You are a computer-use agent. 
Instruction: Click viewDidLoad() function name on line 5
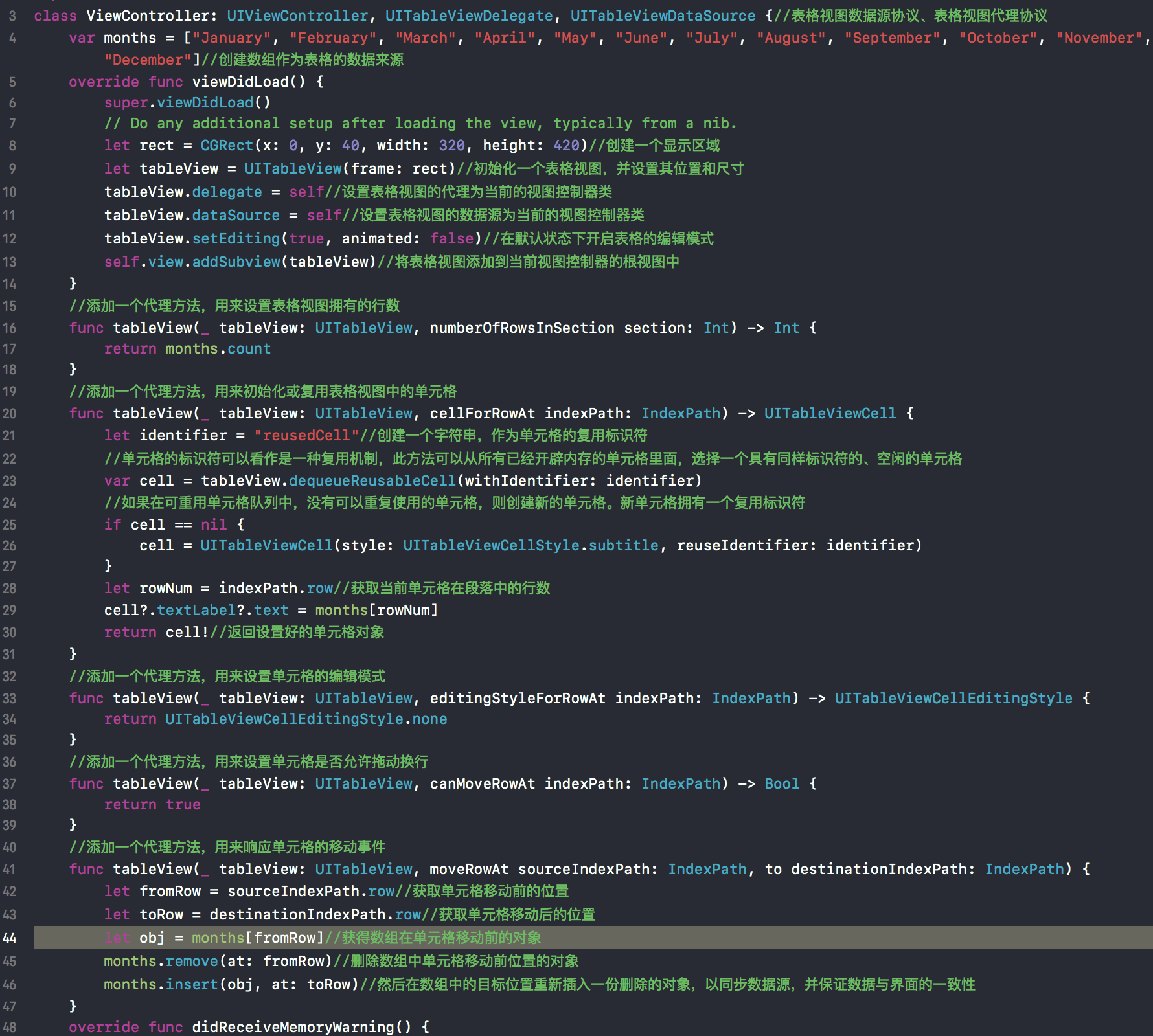(x=248, y=82)
